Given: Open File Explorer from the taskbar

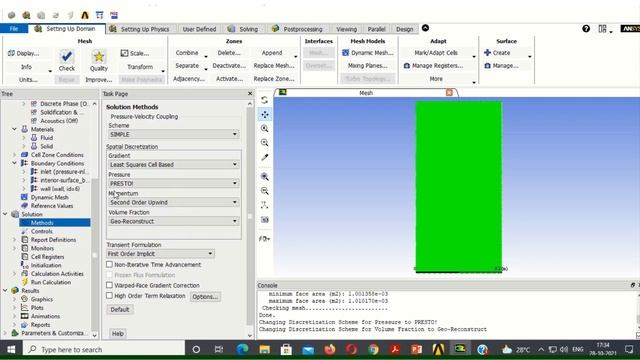Looking at the screenshot, I should pyautogui.click(x=264, y=349).
